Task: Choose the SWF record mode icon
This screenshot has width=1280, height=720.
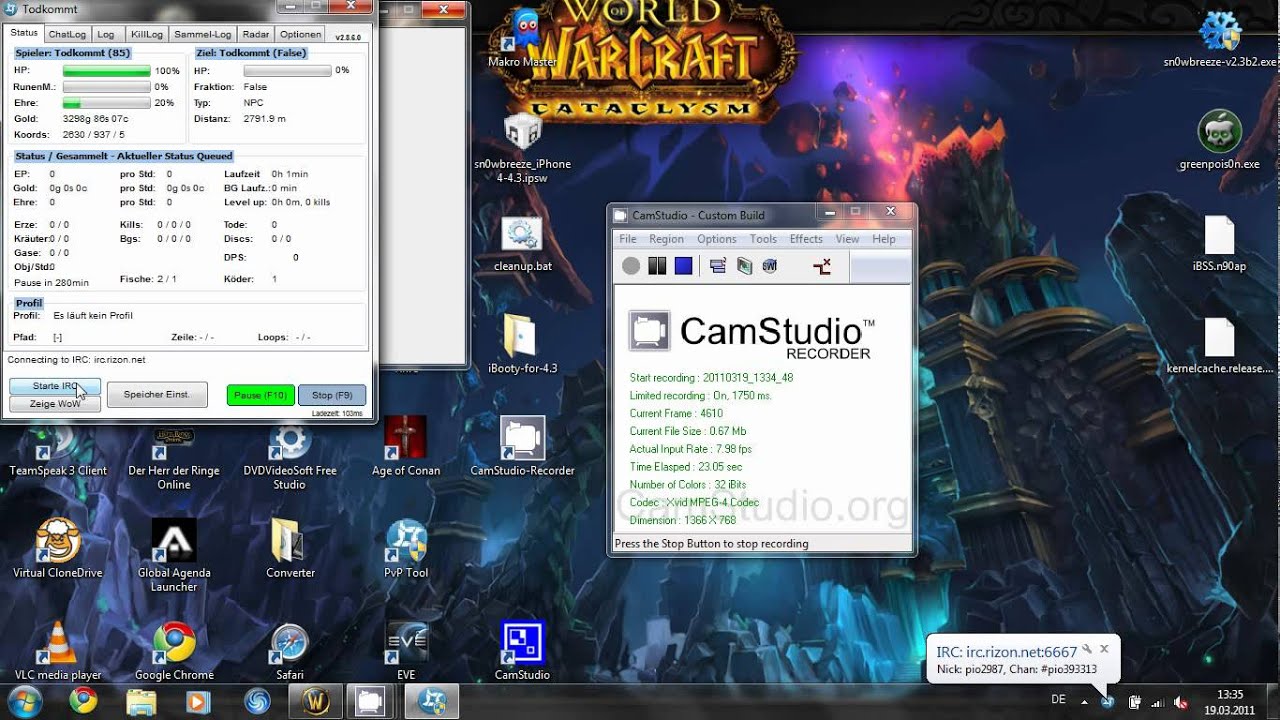Action: click(769, 266)
